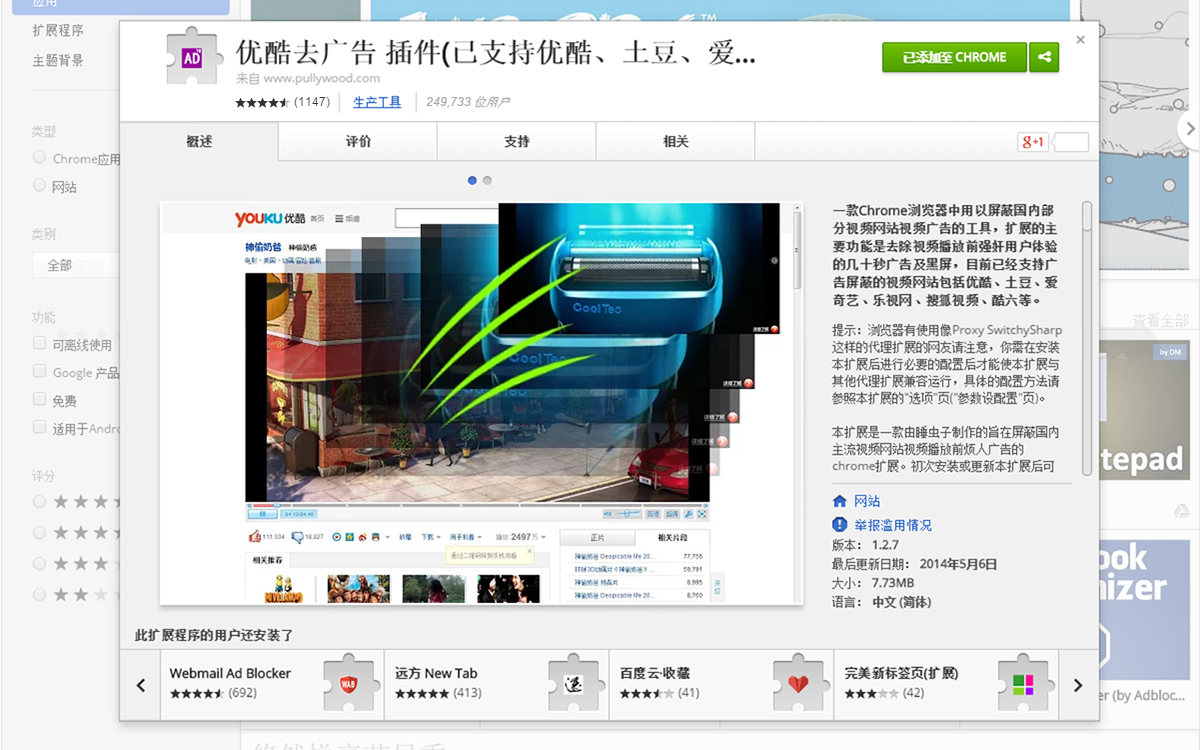1200x750 pixels.
Task: Click the 查看全部 link behind dialog
Action: coord(1160,320)
